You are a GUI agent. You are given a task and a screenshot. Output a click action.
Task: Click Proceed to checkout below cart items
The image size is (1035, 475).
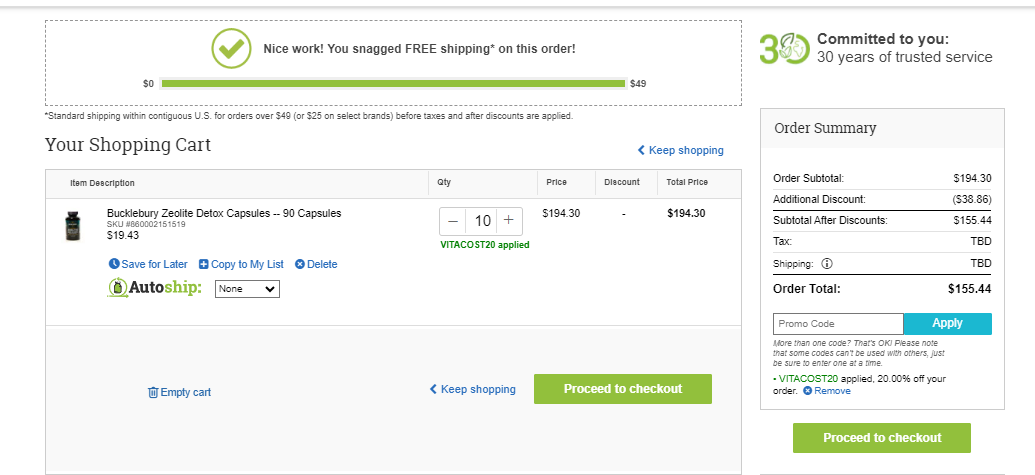point(622,389)
